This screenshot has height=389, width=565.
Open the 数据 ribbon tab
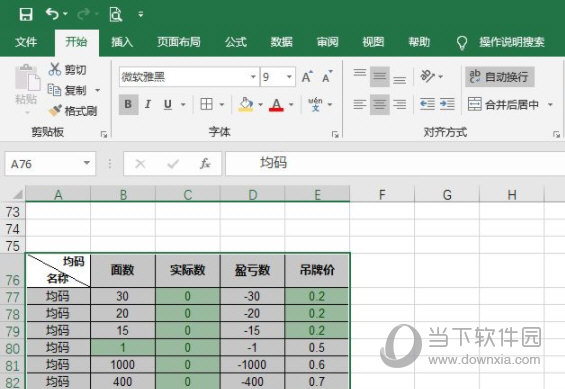coord(281,42)
